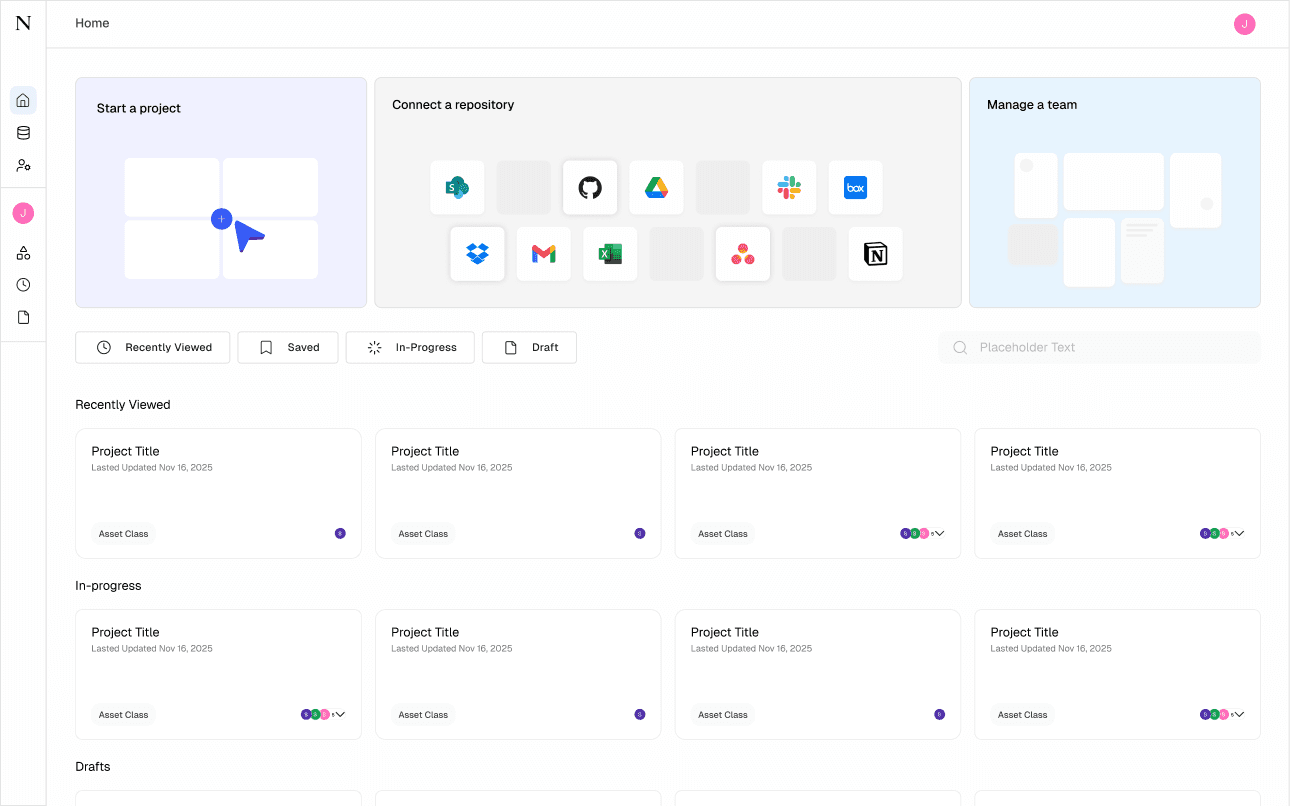Open the third project card under In-progress

tap(818, 674)
